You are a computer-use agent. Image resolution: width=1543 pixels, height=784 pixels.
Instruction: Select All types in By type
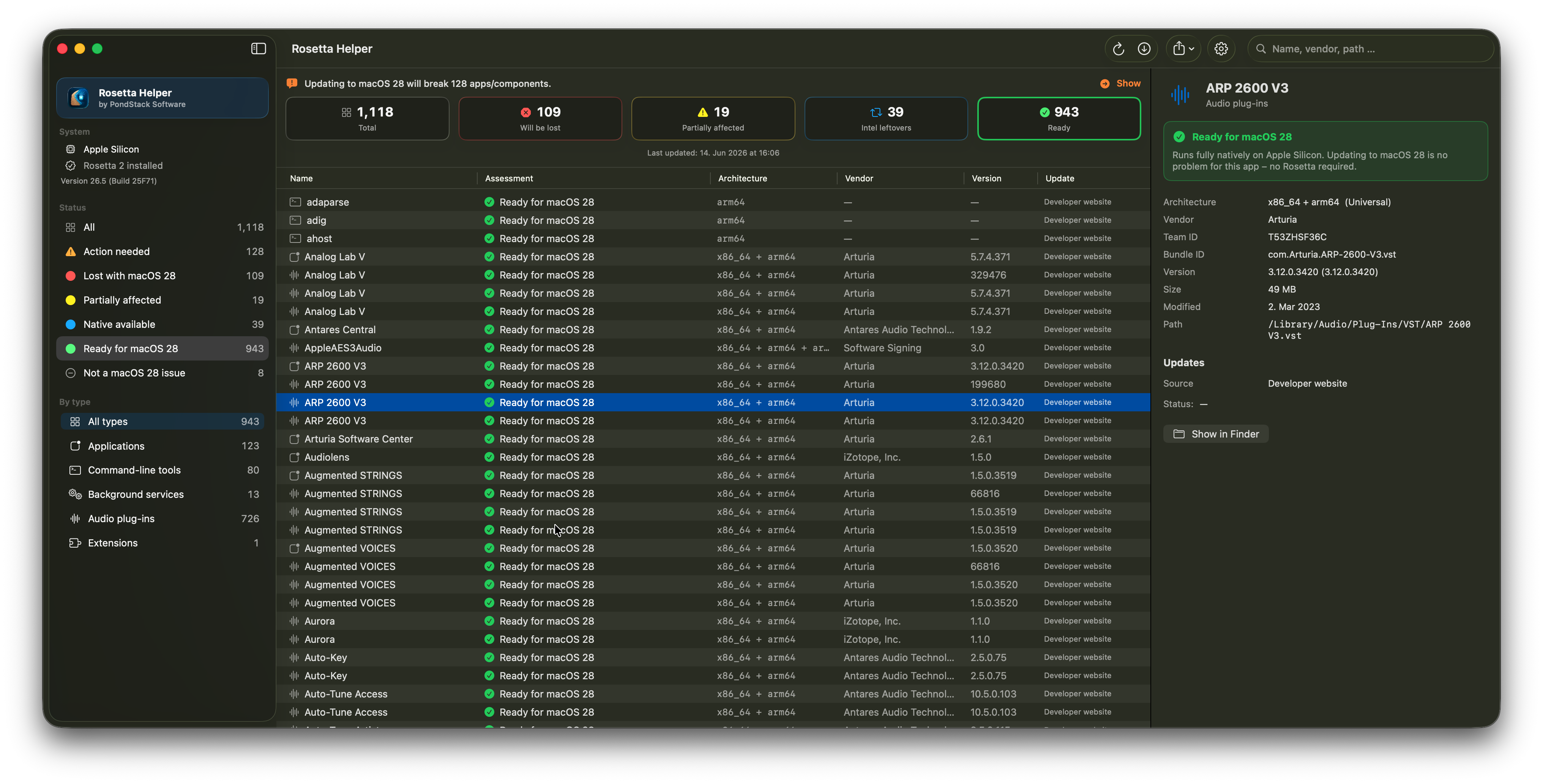pyautogui.click(x=163, y=421)
